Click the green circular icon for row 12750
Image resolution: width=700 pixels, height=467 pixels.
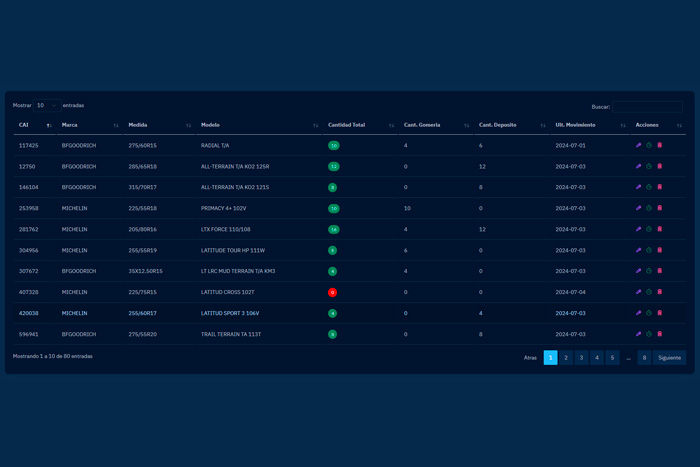click(649, 166)
